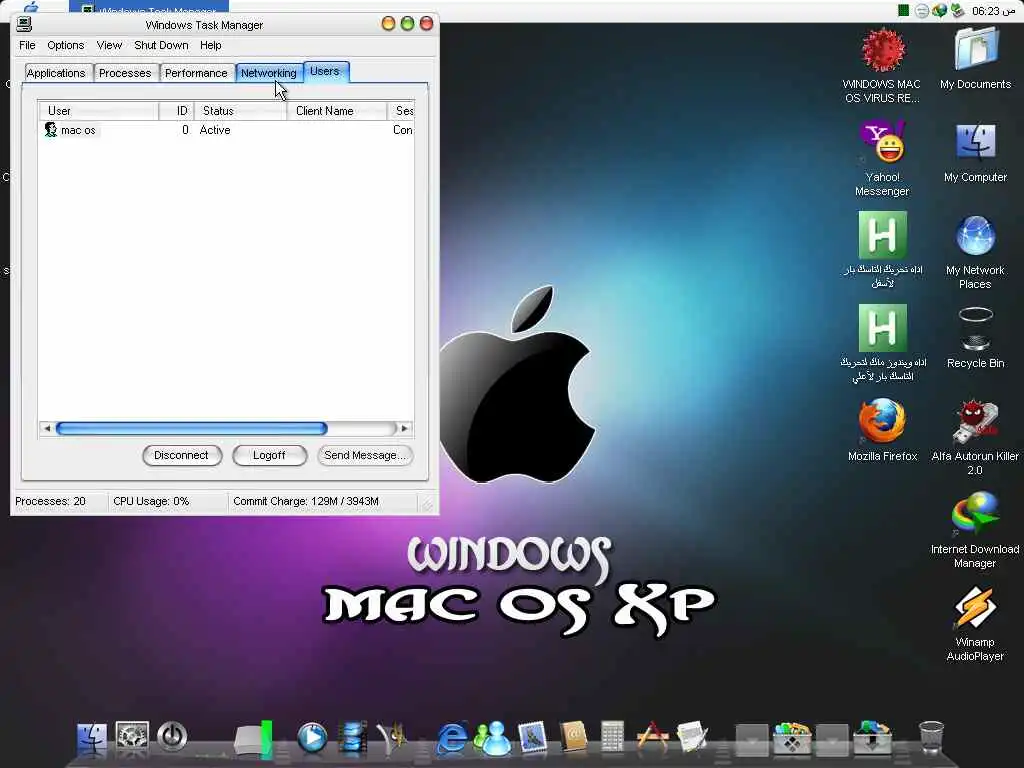Click the scrollbar left arrow
The image size is (1024, 768).
coord(47,428)
